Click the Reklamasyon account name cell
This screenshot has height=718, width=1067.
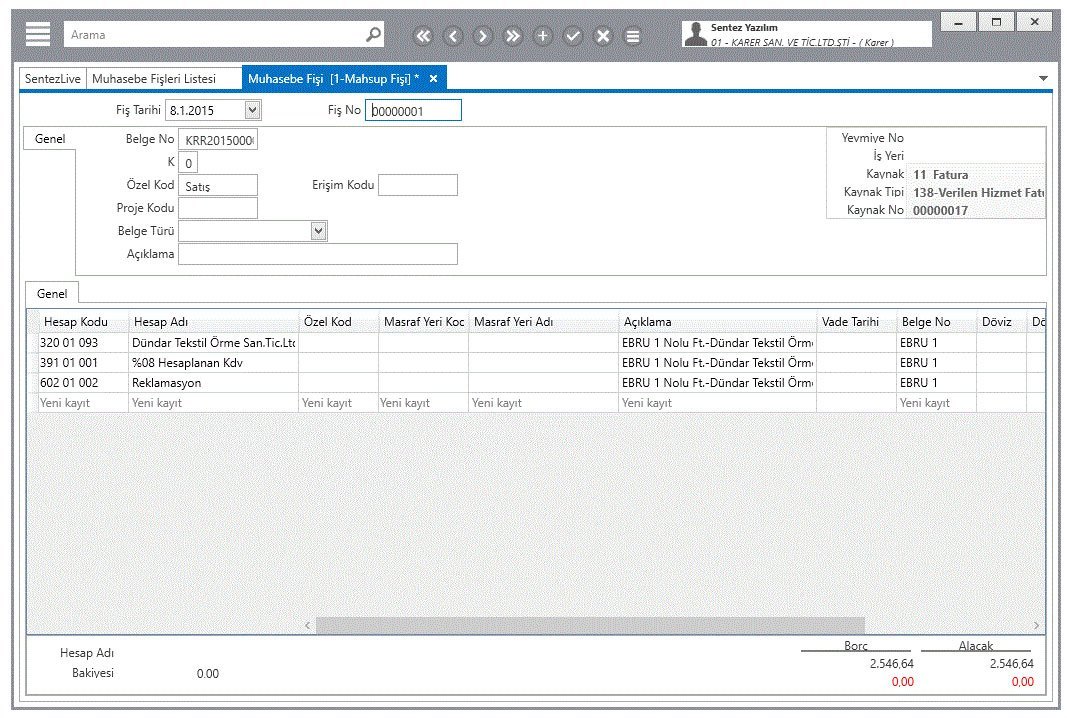click(x=213, y=382)
